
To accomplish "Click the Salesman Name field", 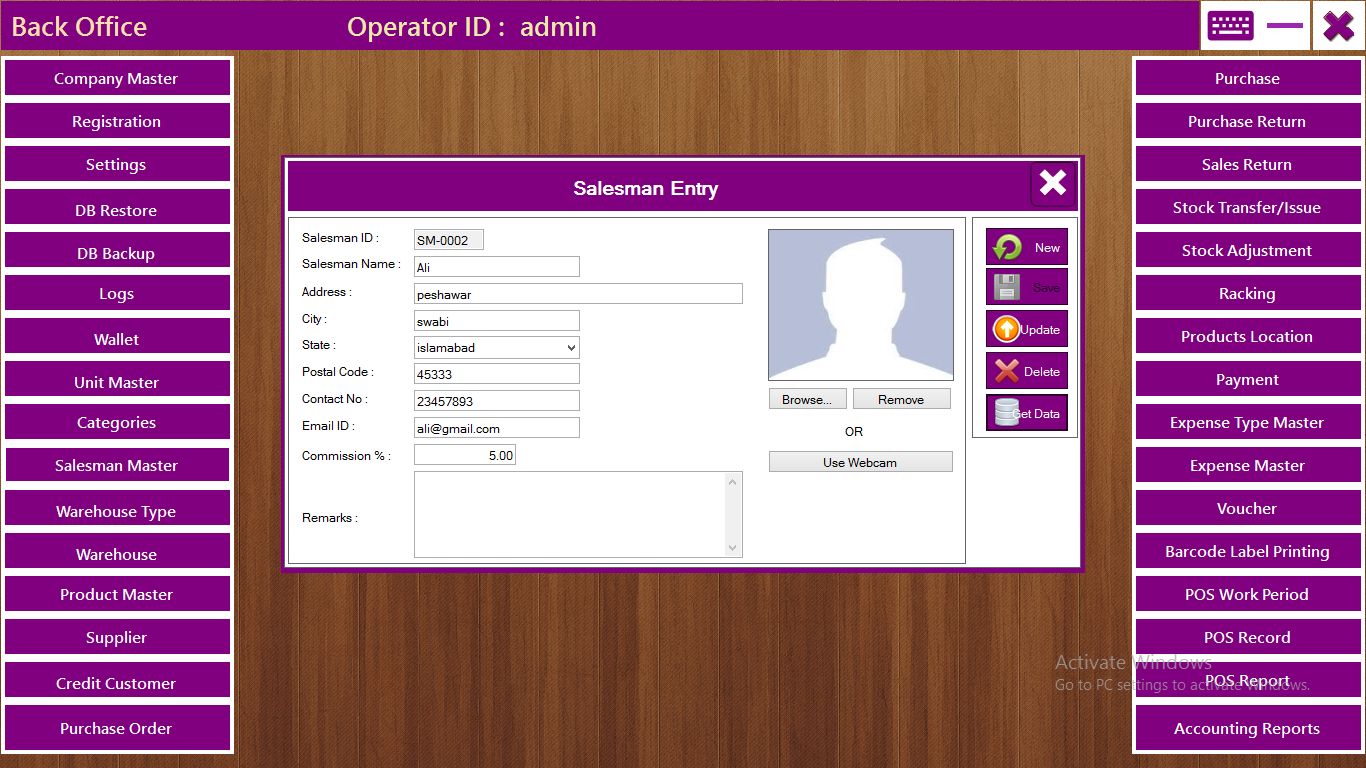I will click(x=497, y=267).
